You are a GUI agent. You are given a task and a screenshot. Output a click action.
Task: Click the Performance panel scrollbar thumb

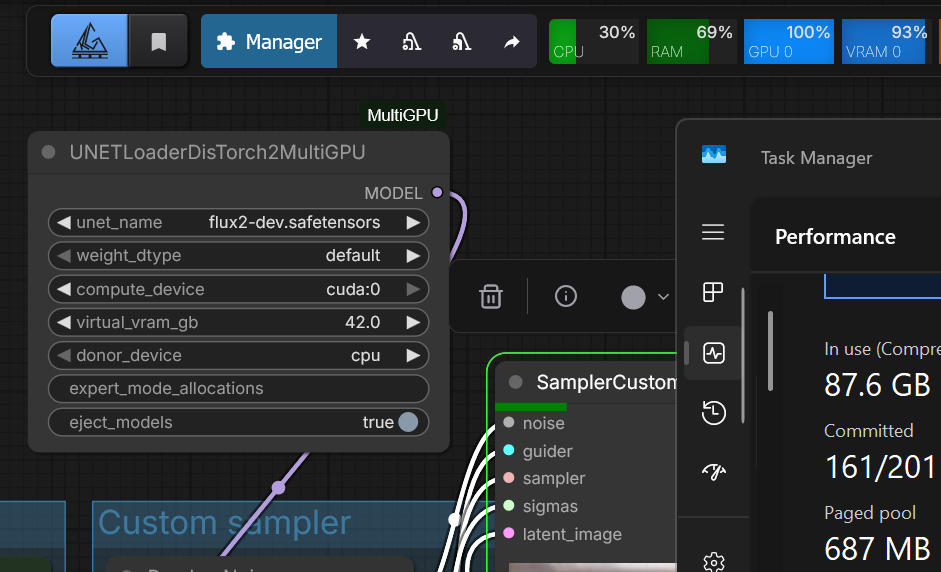pyautogui.click(x=770, y=351)
